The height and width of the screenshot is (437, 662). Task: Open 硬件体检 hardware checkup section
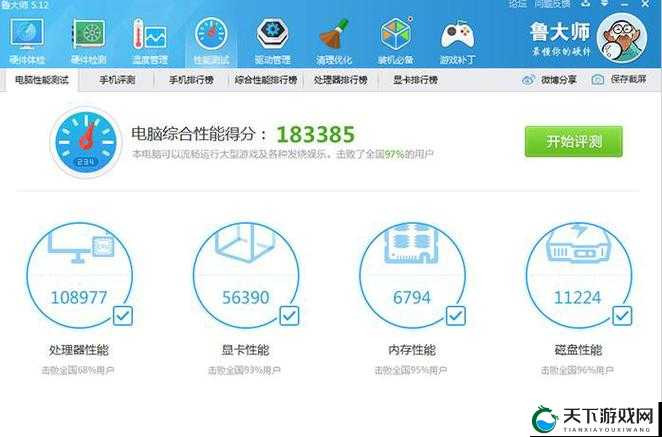tap(27, 41)
